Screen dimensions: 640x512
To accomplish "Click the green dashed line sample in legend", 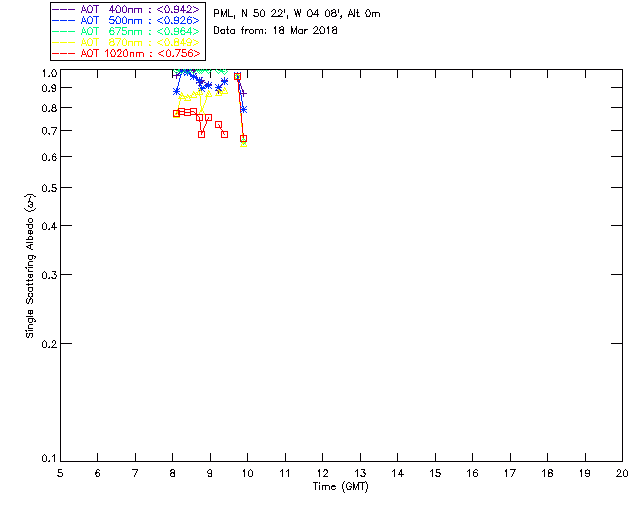I will [64, 31].
